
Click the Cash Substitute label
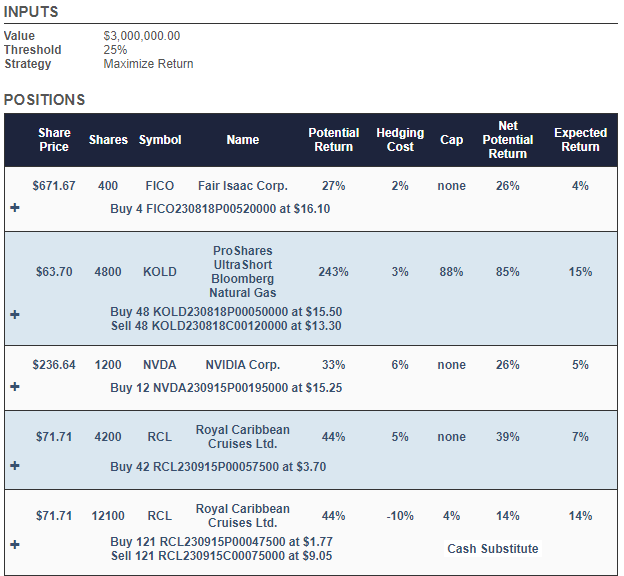[493, 549]
